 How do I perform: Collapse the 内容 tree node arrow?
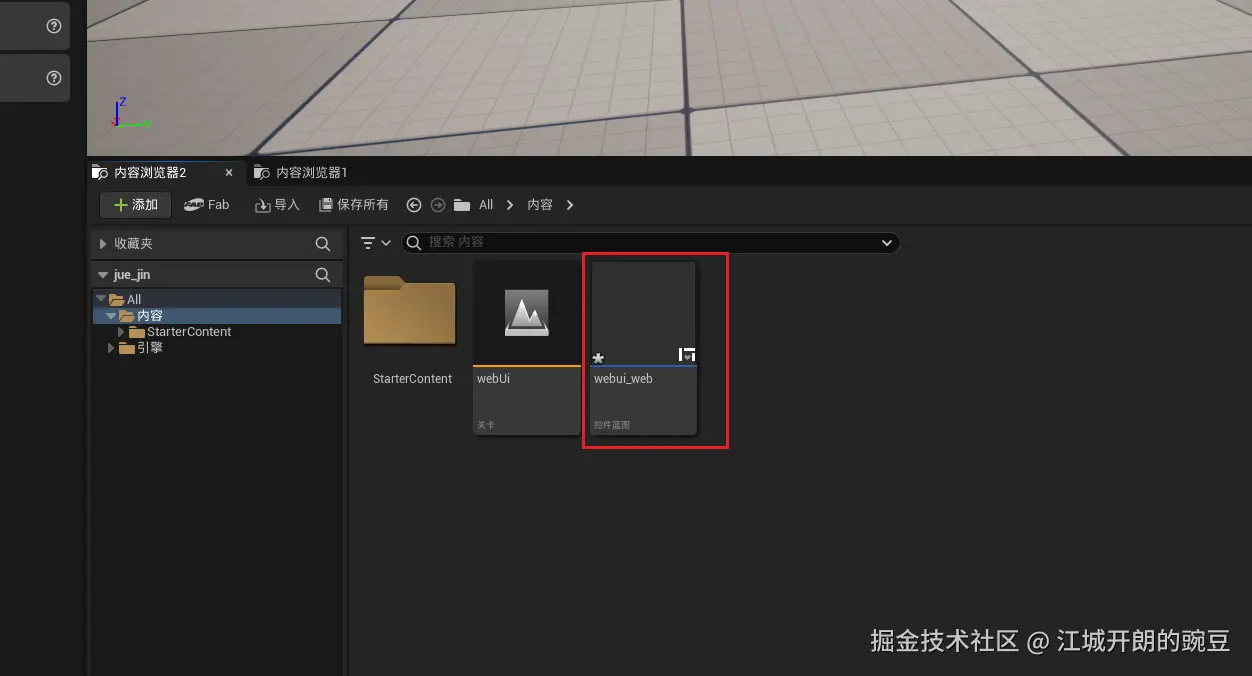[111, 316]
